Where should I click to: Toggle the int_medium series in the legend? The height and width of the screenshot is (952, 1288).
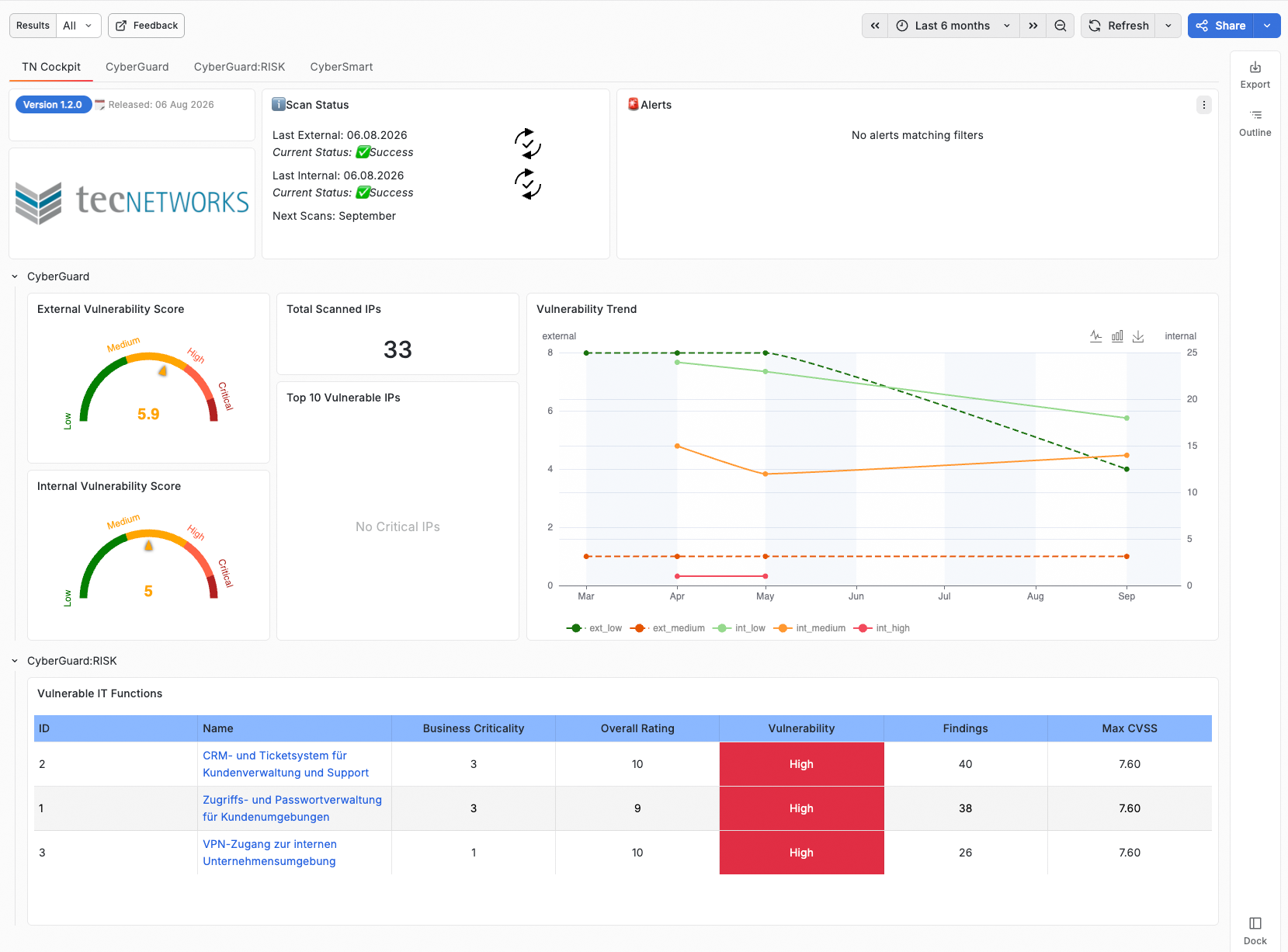810,628
